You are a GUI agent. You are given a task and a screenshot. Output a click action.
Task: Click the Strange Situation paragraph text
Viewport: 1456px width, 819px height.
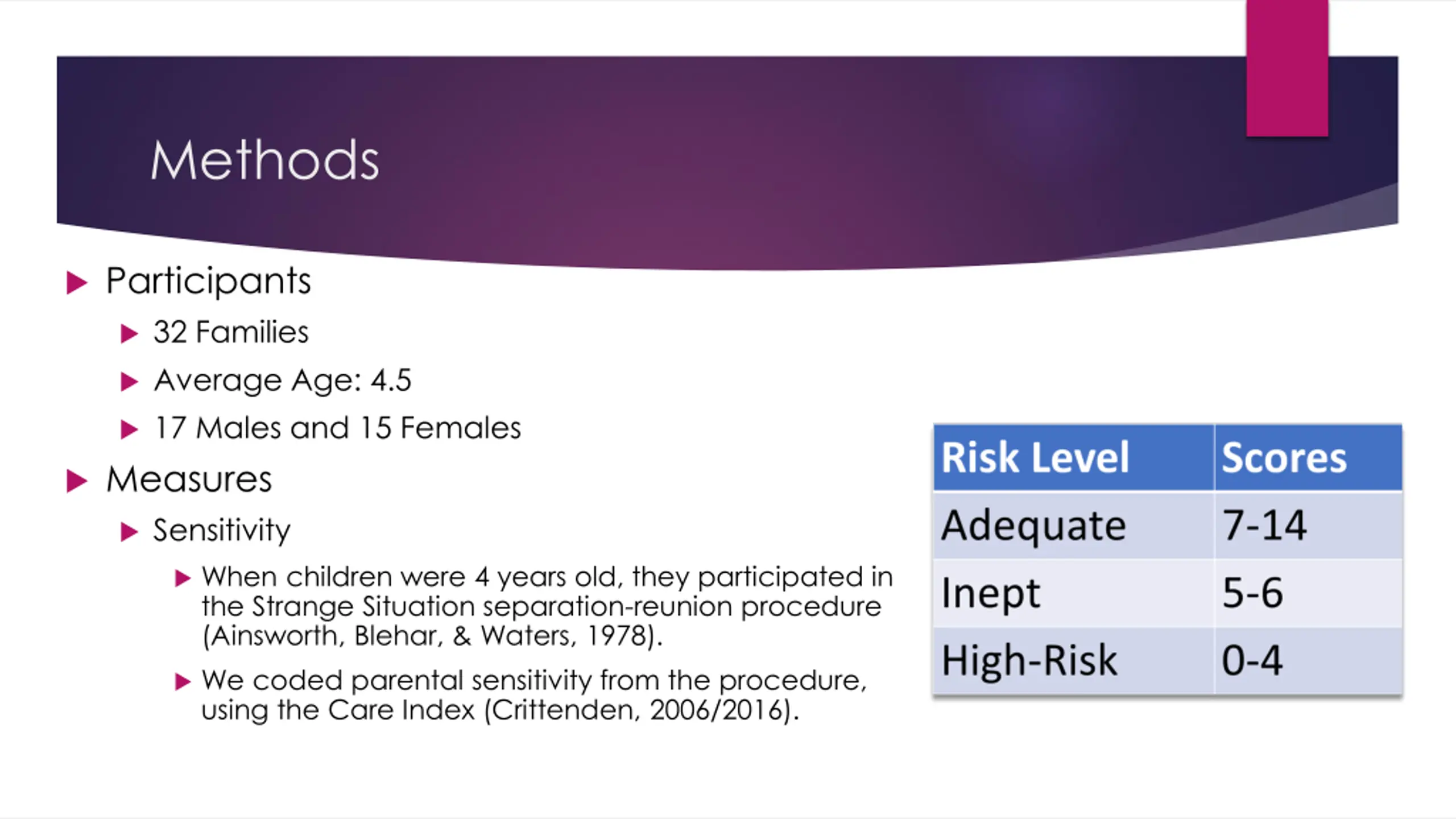[x=547, y=606]
